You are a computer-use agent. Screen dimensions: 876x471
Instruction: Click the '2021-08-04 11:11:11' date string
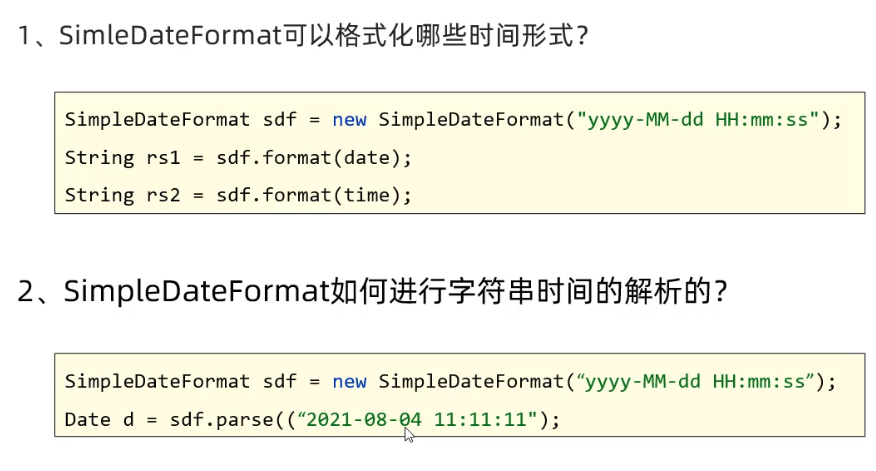pos(416,420)
